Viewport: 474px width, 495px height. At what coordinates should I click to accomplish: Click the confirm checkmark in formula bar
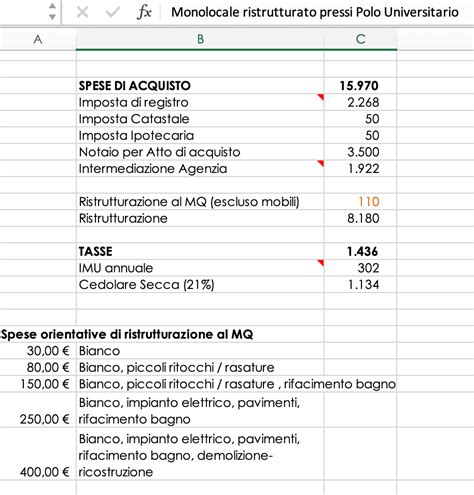112,13
